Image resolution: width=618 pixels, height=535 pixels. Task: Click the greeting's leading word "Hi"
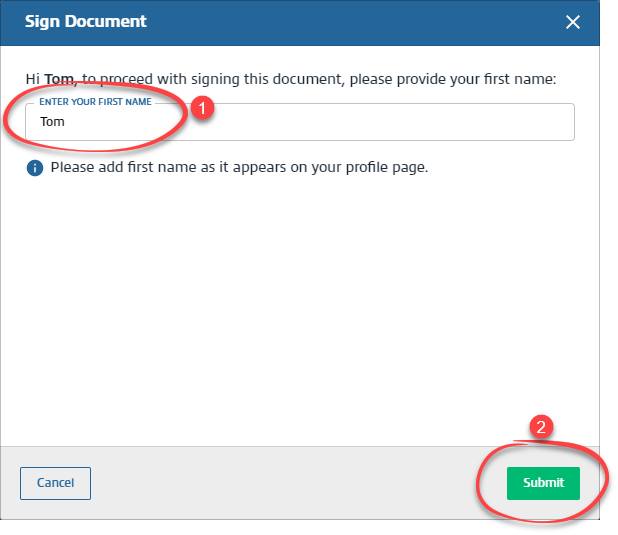[32, 78]
